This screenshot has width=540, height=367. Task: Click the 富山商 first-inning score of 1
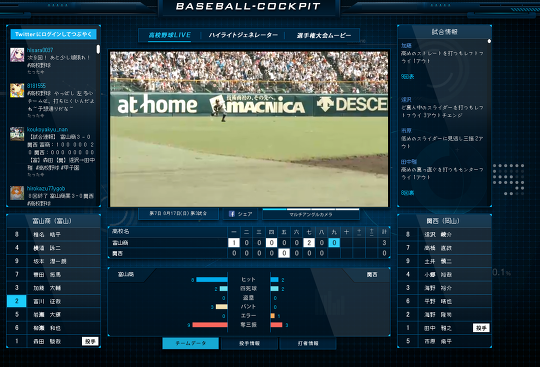click(234, 243)
